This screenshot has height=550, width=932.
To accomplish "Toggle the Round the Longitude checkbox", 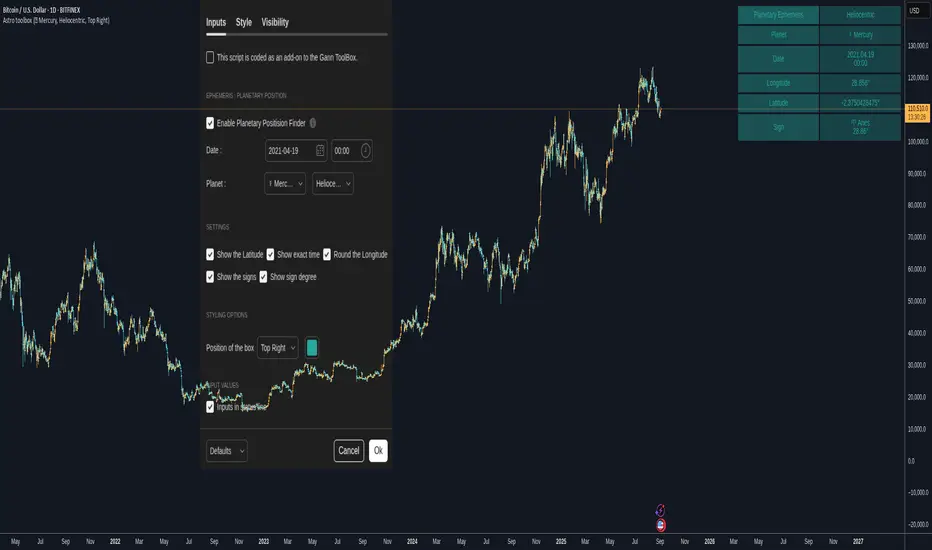I will point(327,255).
